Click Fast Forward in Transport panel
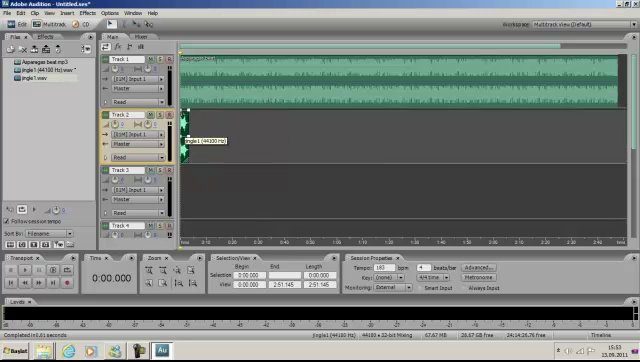The height and width of the screenshot is (362, 640). click(39, 282)
